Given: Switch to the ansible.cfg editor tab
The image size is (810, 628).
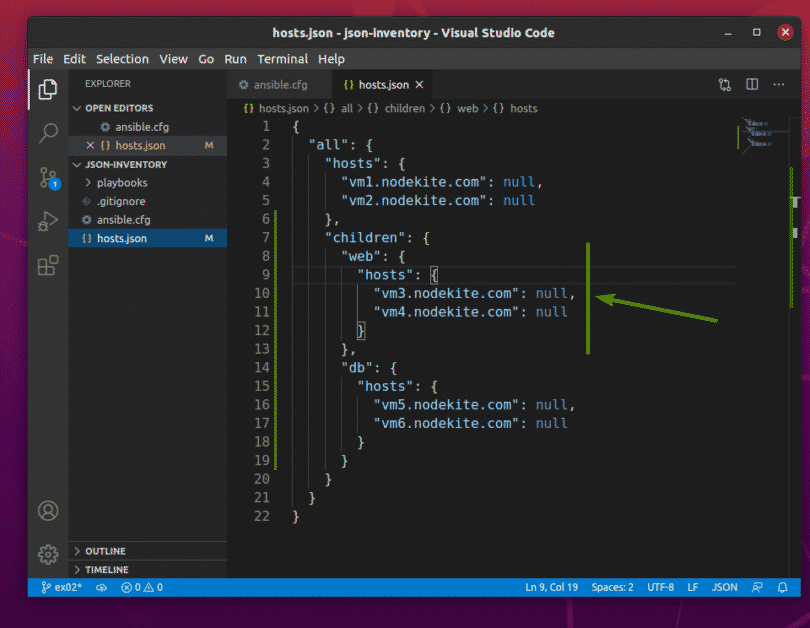Looking at the screenshot, I should pos(278,85).
